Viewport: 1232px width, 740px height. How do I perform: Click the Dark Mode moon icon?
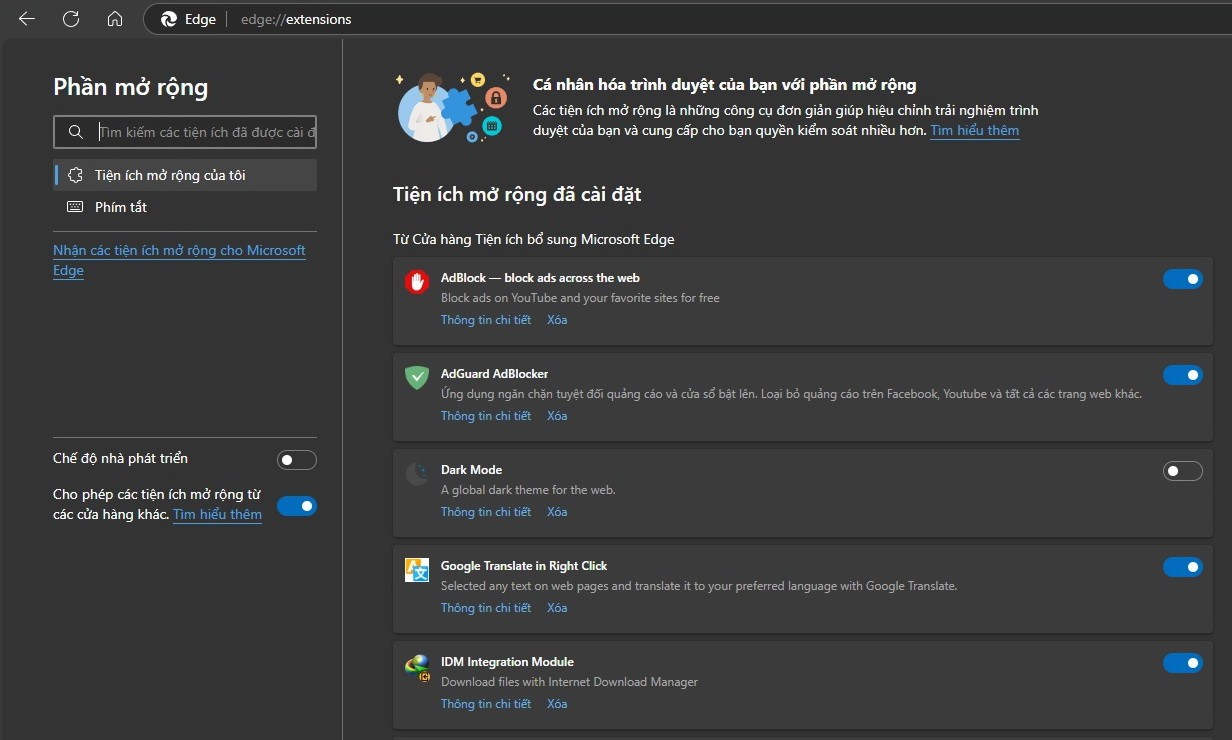coord(417,474)
